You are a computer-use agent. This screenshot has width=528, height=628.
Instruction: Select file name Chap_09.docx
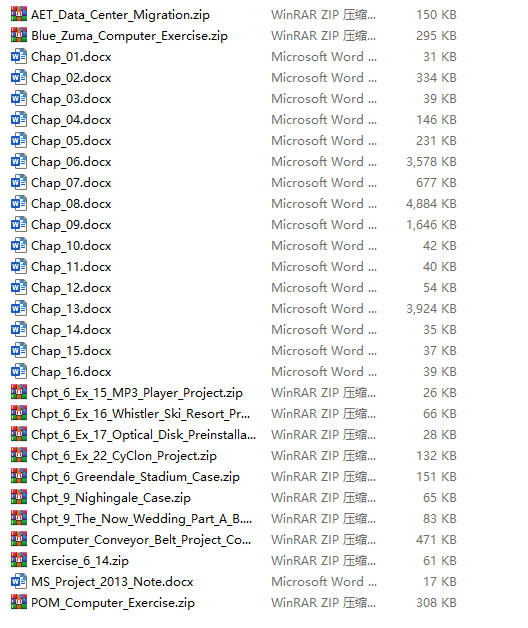71,225
